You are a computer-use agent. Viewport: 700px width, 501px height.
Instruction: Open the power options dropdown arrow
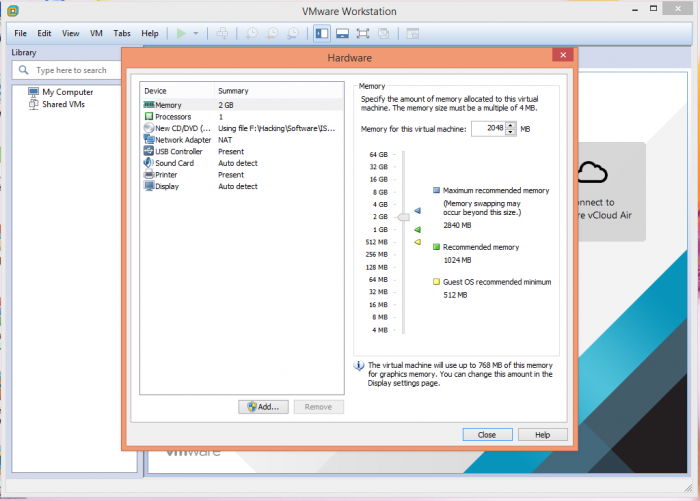[x=196, y=33]
